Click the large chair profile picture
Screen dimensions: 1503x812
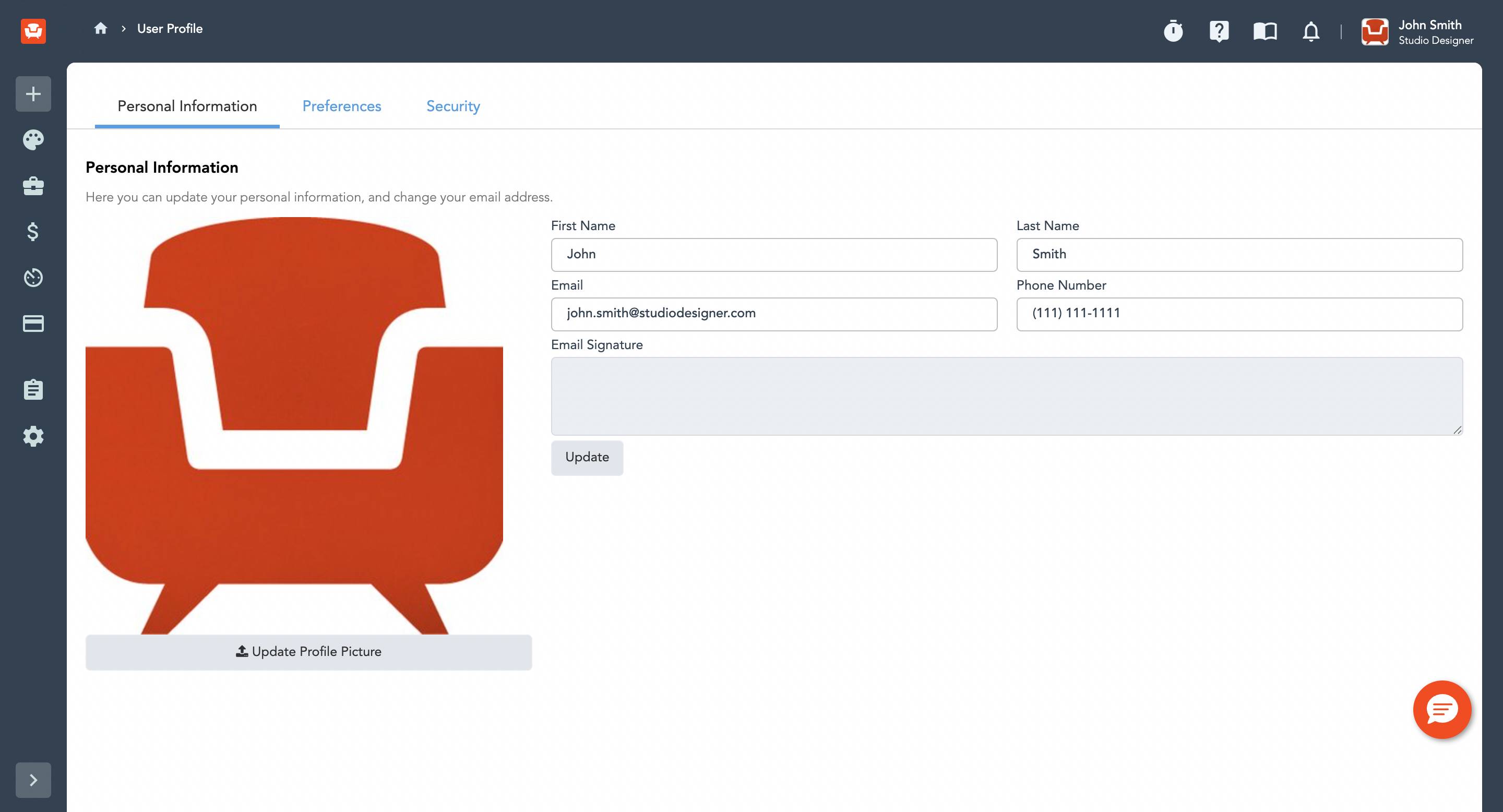click(x=294, y=425)
